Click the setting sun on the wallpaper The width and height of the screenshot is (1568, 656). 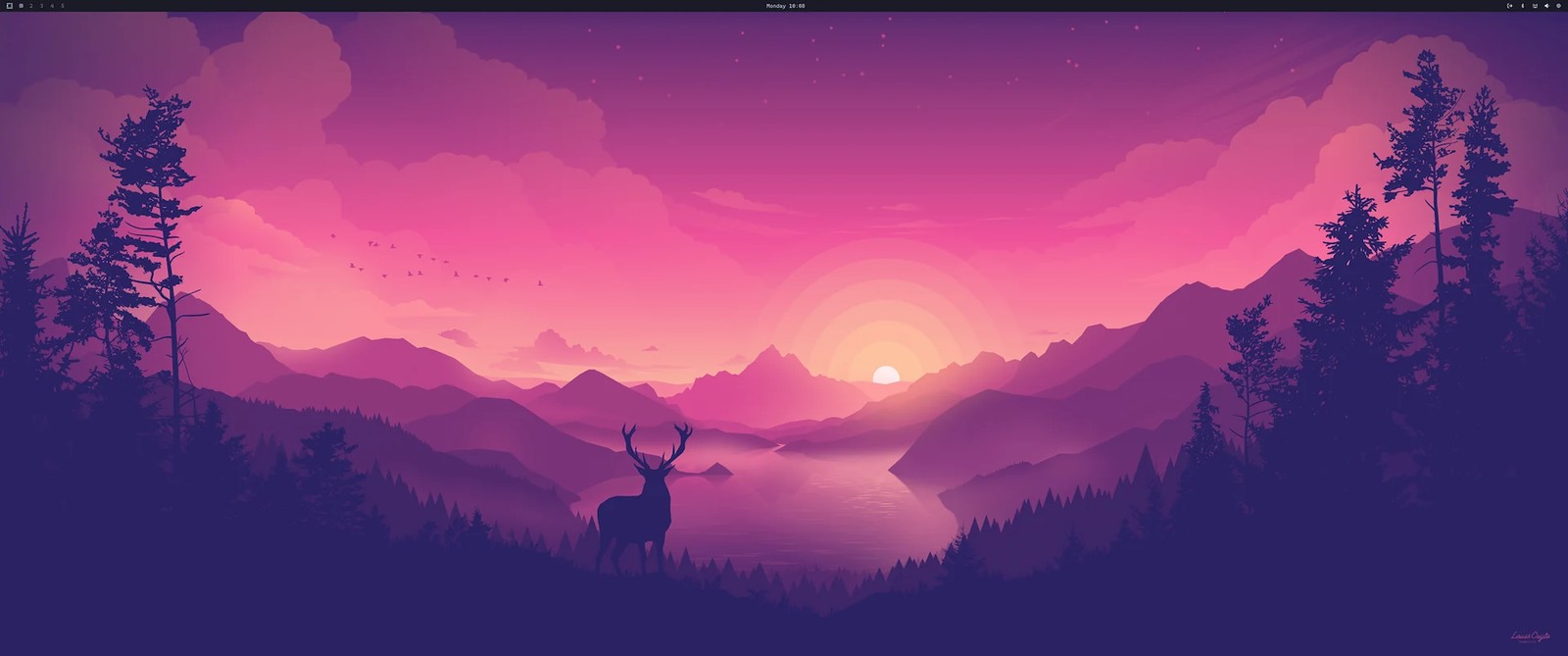pyautogui.click(x=886, y=375)
